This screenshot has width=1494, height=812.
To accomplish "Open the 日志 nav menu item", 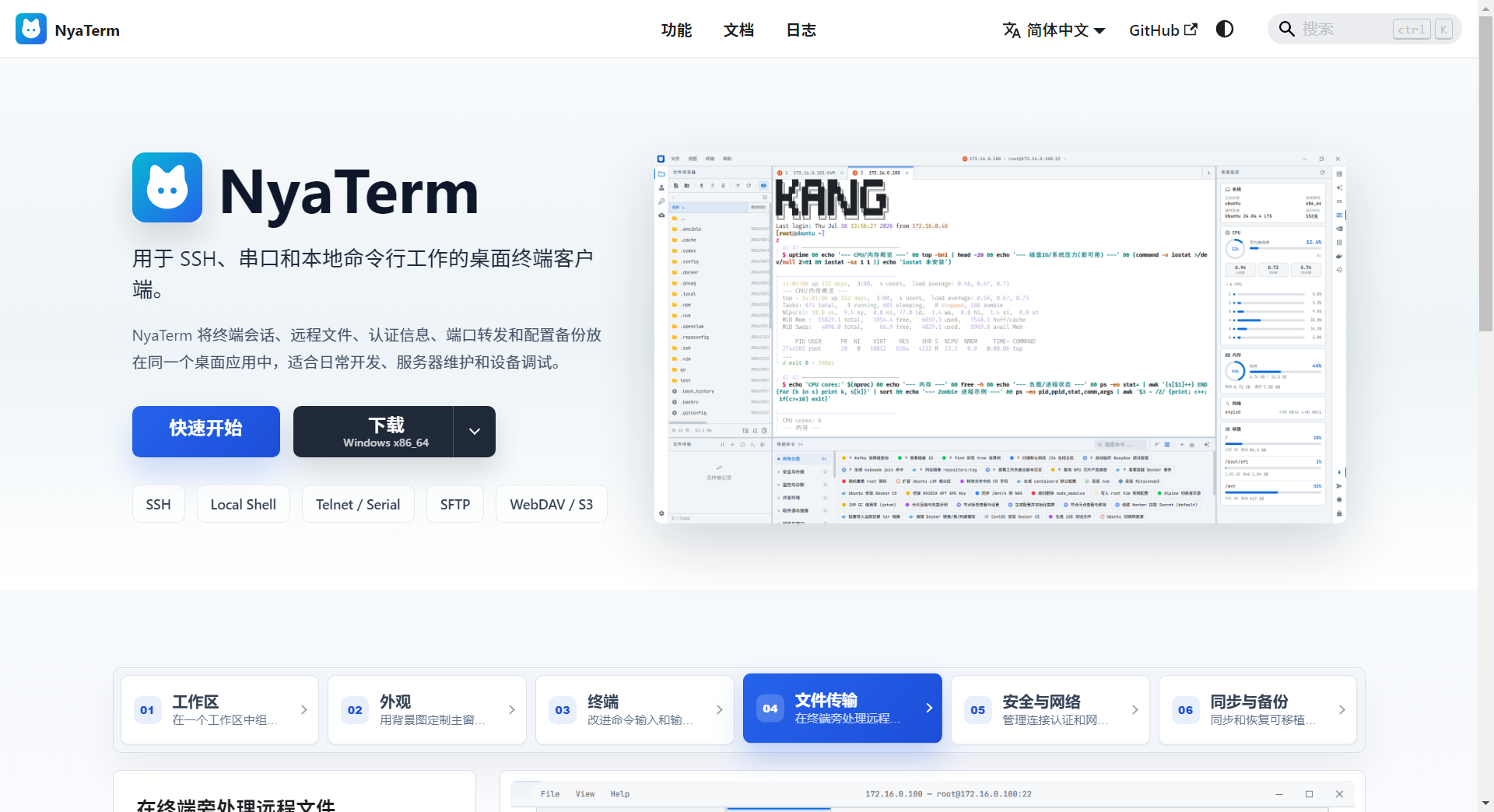I will pos(801,30).
